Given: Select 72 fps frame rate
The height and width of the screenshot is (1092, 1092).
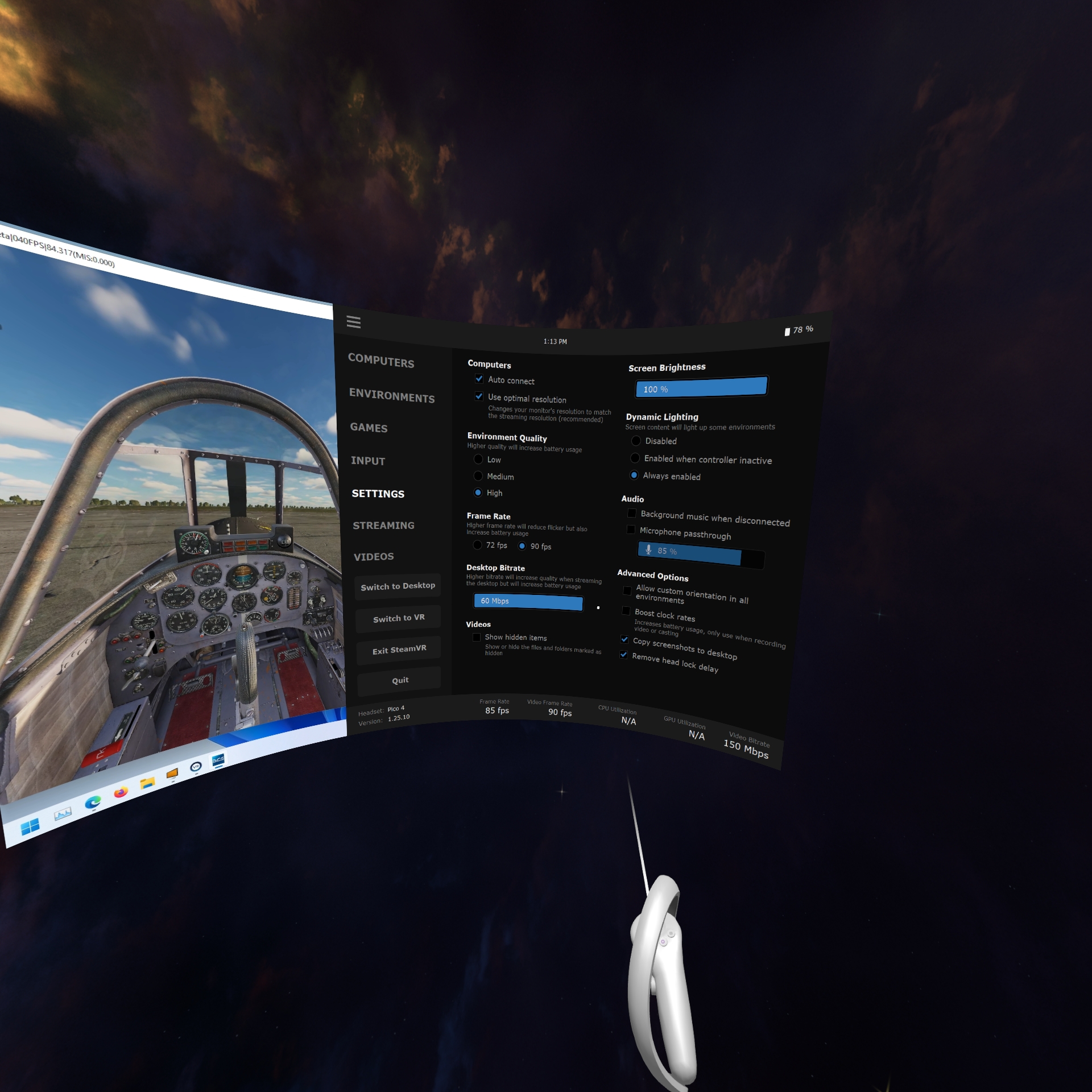Looking at the screenshot, I should pos(478,545).
